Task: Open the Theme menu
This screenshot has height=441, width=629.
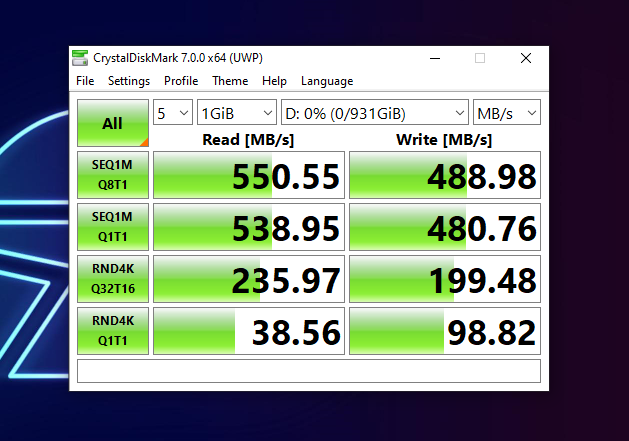Action: (230, 81)
